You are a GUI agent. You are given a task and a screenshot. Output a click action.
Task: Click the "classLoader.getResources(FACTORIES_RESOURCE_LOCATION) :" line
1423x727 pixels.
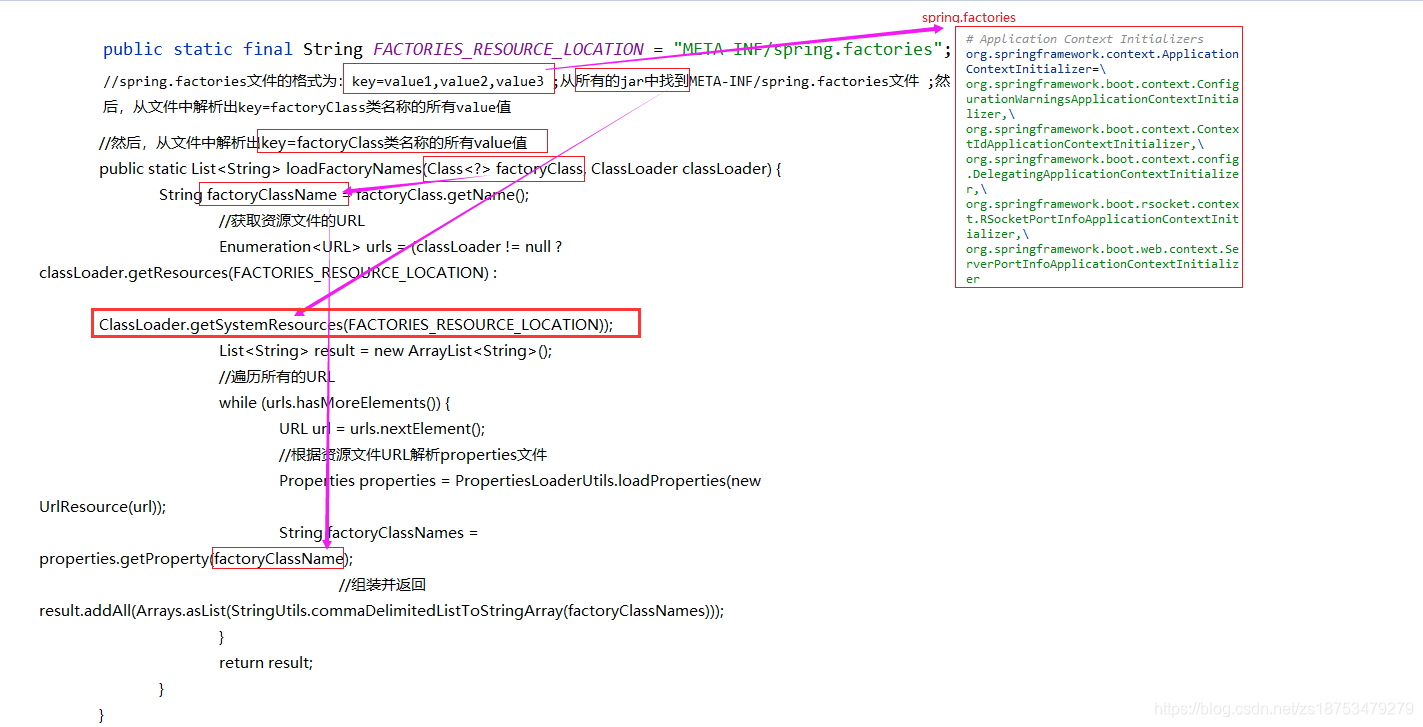tap(268, 272)
